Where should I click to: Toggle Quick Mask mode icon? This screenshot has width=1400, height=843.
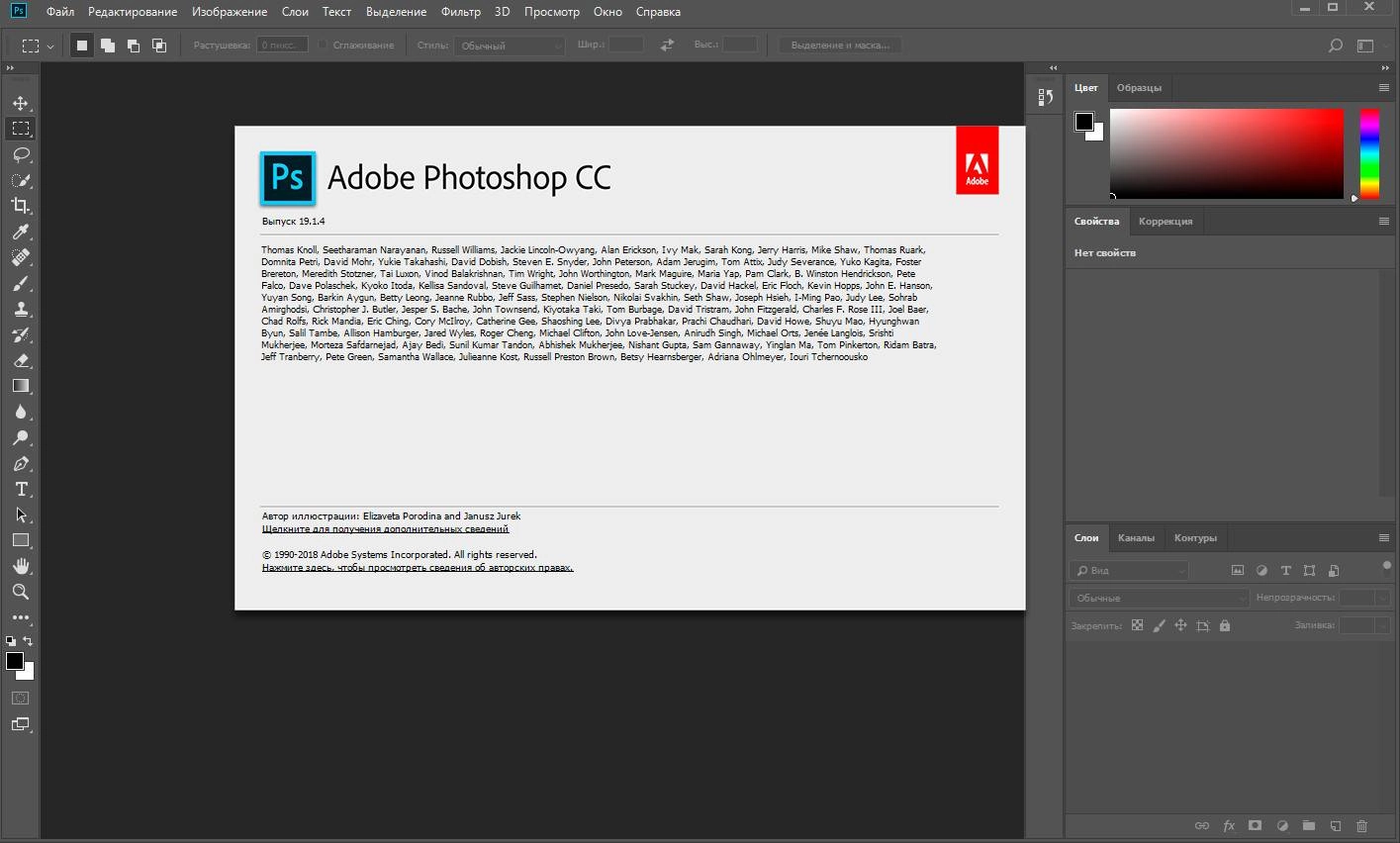[20, 699]
